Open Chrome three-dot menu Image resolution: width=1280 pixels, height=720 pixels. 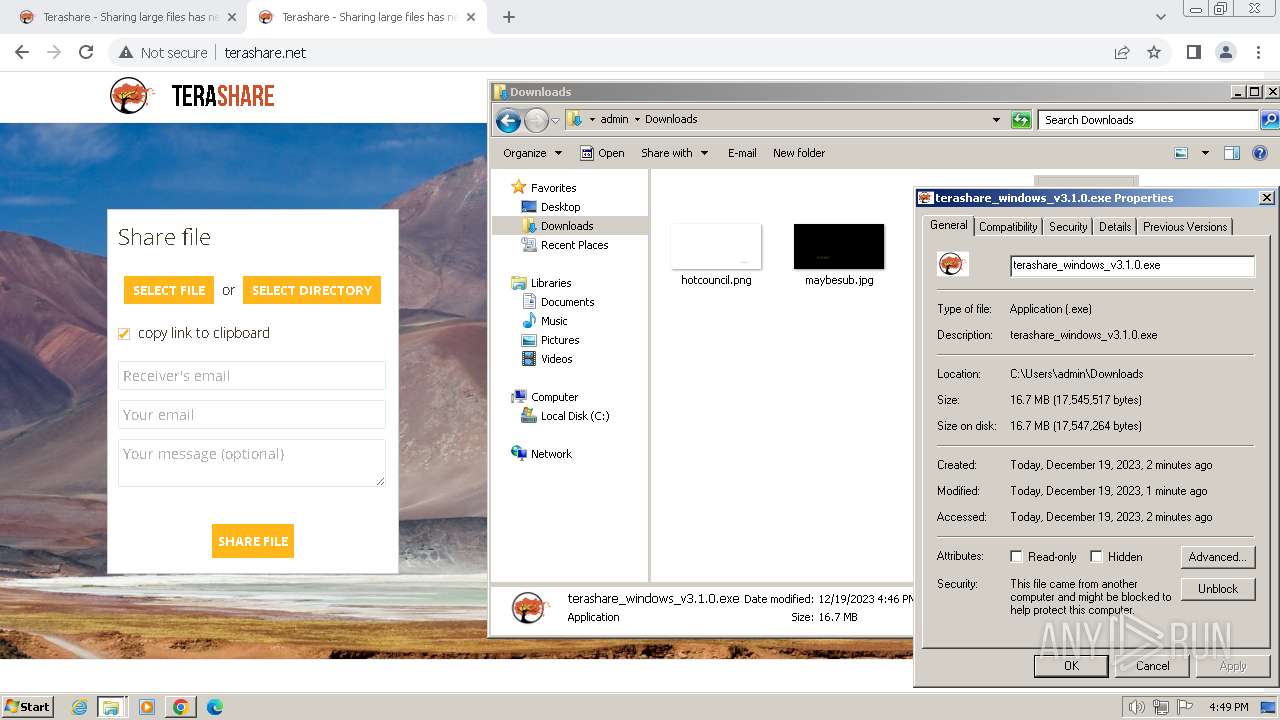1256,52
